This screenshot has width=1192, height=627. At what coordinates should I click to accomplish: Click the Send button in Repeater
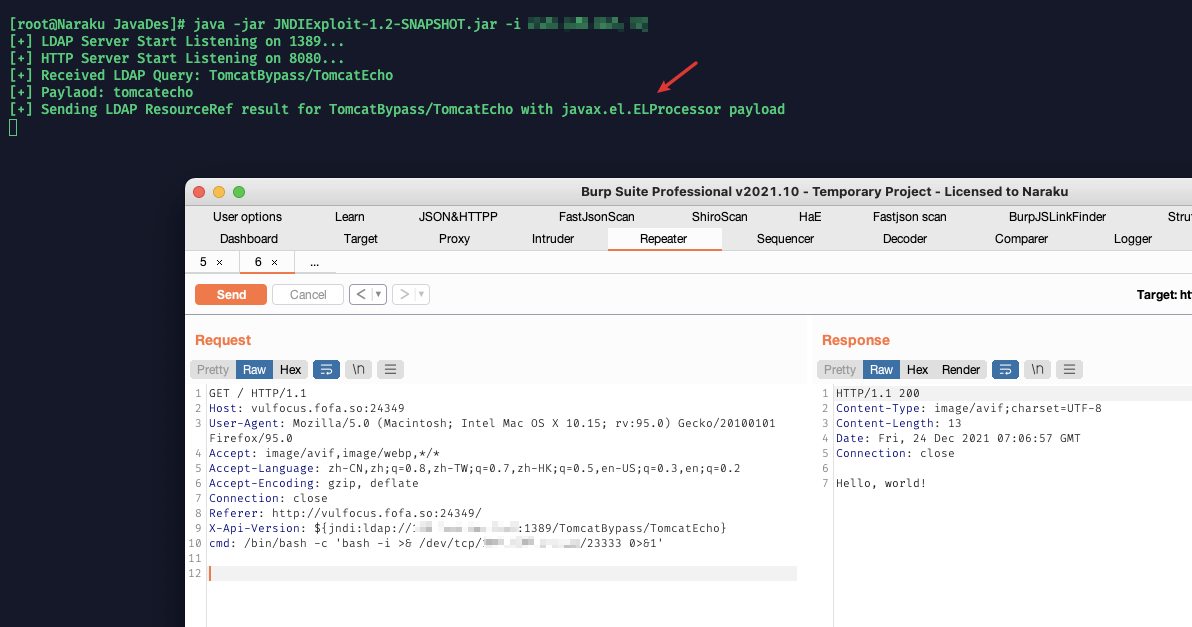tap(230, 295)
